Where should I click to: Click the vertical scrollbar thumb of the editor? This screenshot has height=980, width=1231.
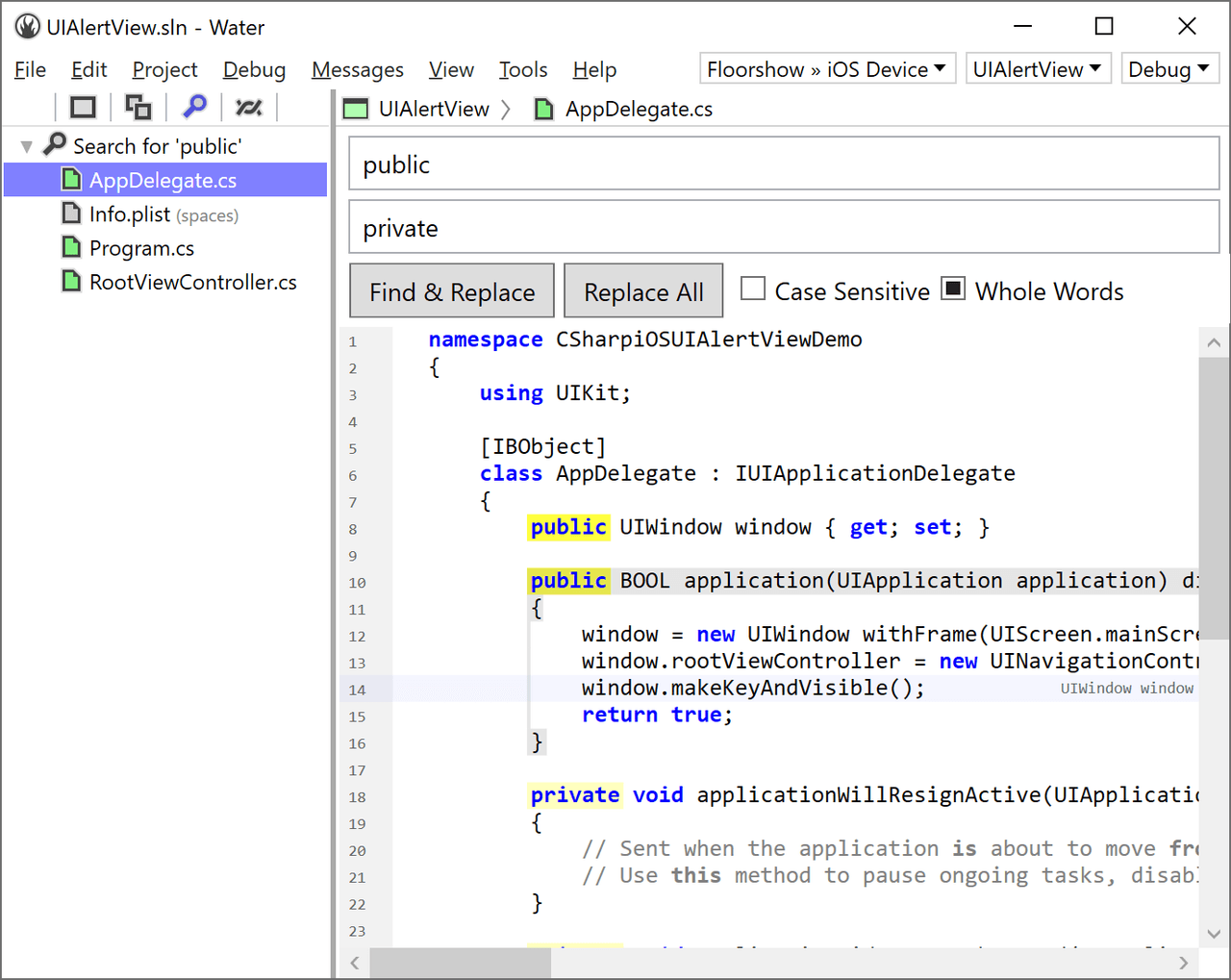1214,498
